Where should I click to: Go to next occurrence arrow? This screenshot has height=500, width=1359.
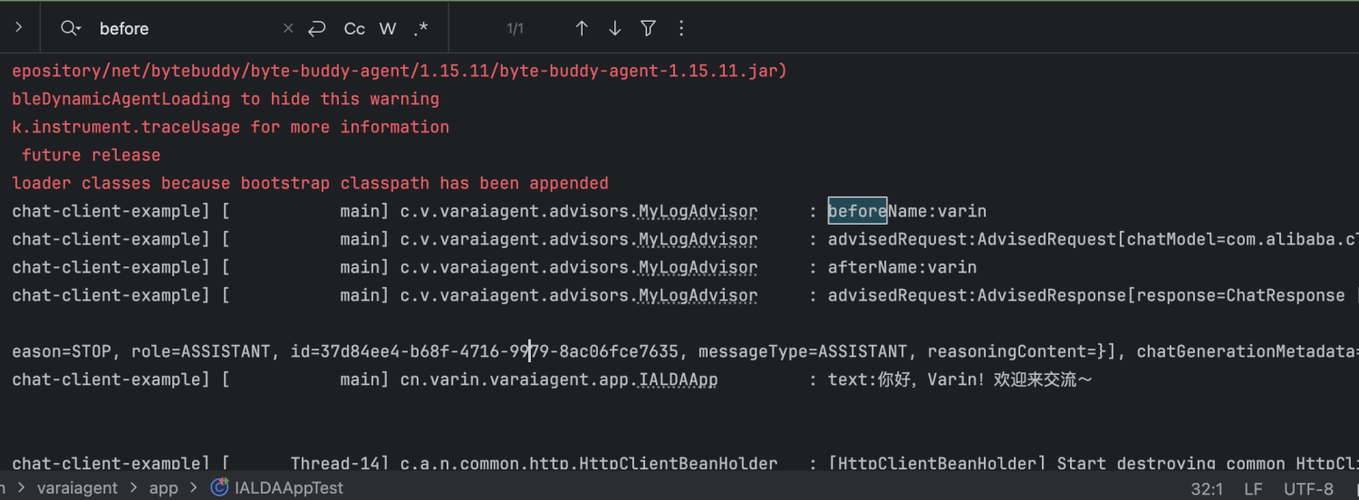tap(615, 29)
